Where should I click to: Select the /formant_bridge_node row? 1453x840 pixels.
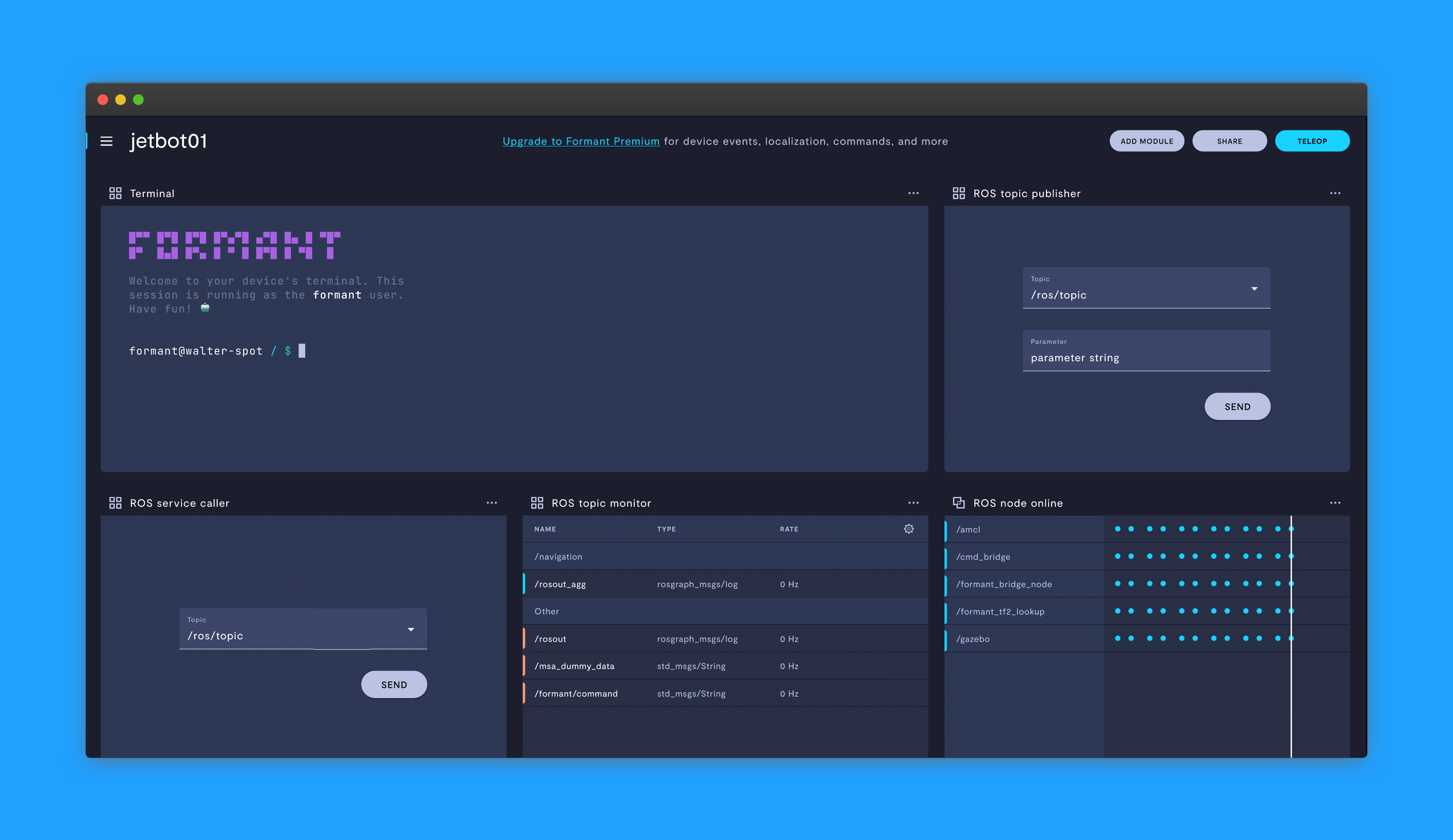1147,584
